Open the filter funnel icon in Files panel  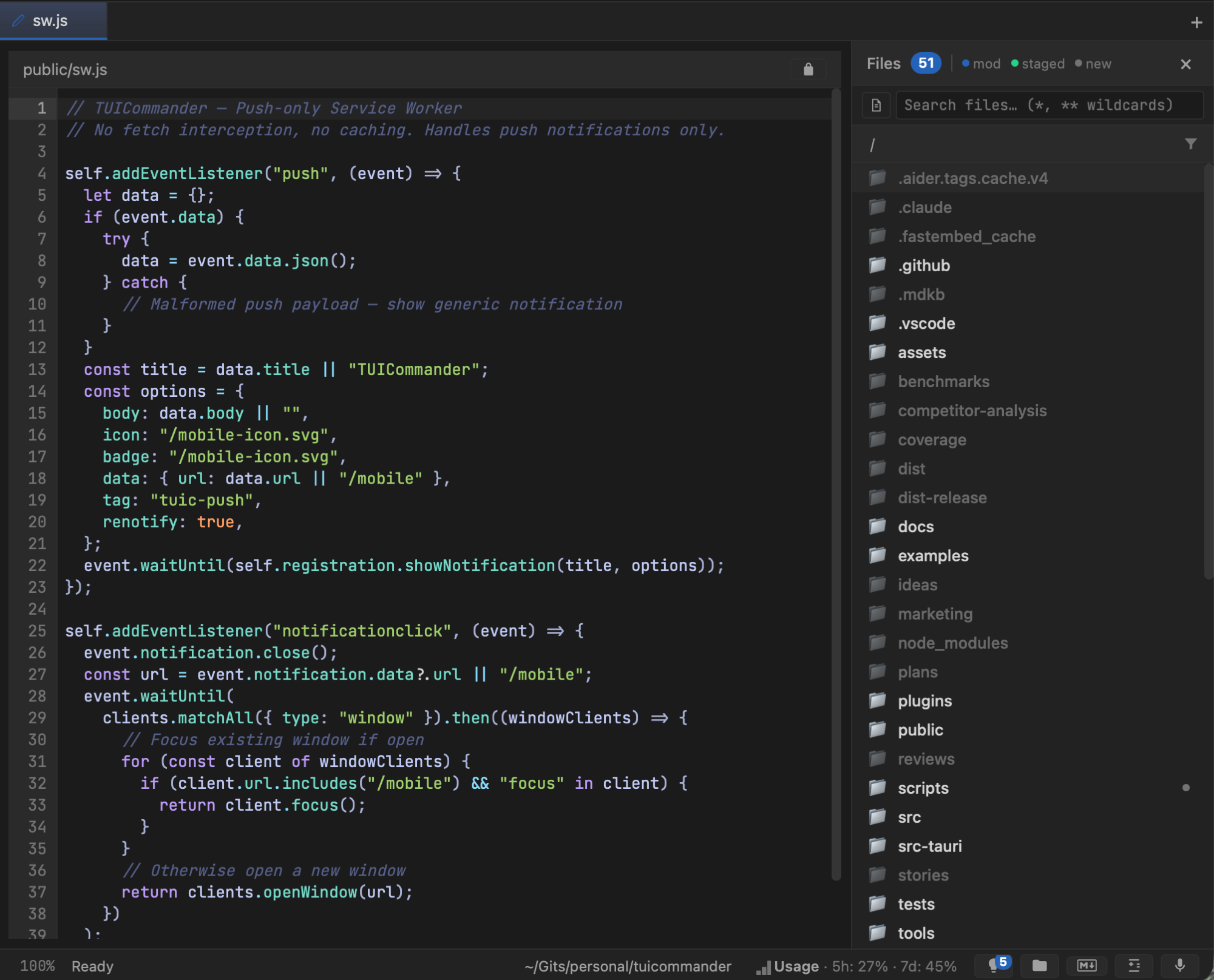coord(1190,144)
